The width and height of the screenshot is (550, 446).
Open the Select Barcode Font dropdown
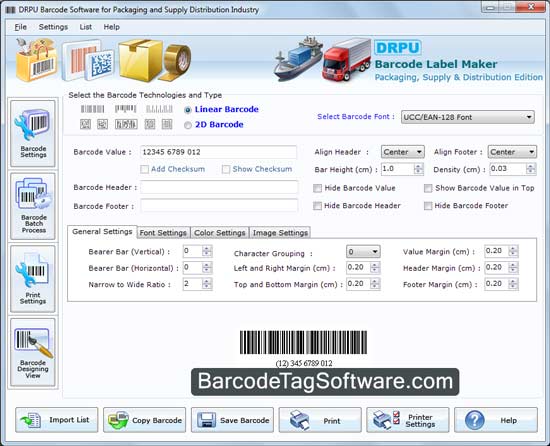pyautogui.click(x=468, y=117)
